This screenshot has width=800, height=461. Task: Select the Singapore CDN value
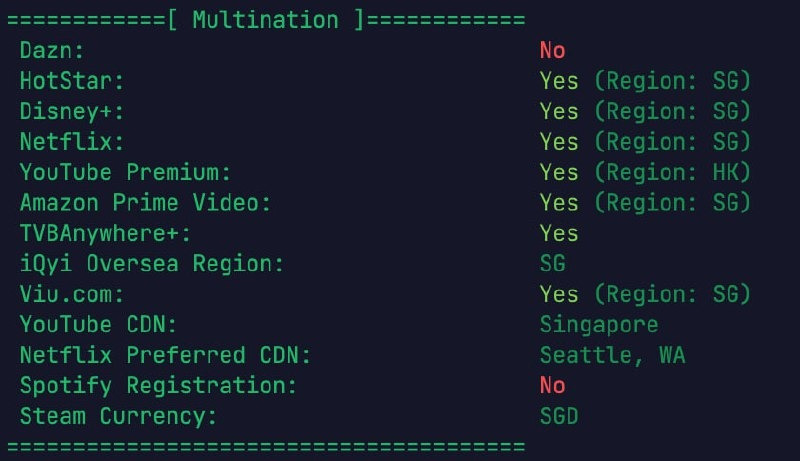tap(599, 325)
